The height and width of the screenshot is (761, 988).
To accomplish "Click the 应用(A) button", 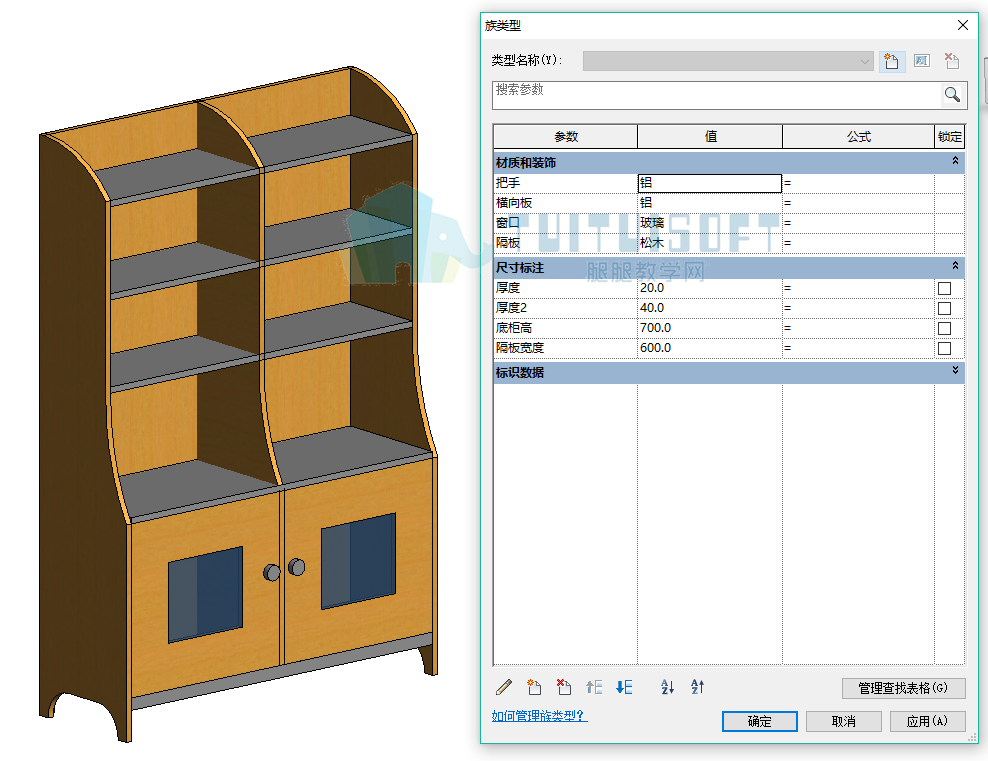I will click(927, 721).
